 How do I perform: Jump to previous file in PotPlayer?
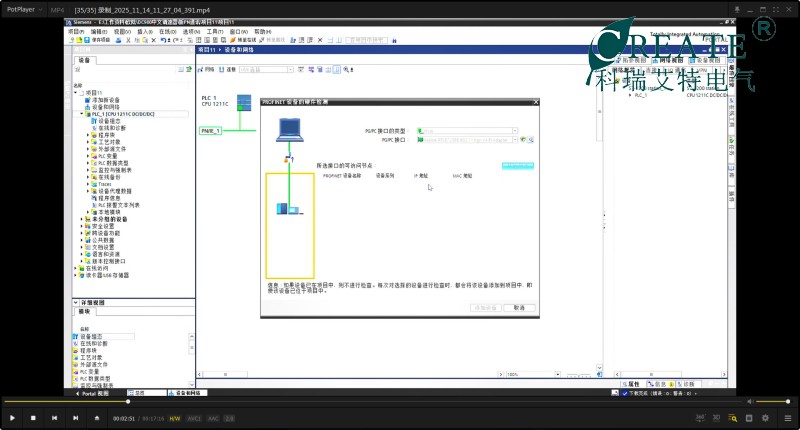point(55,418)
